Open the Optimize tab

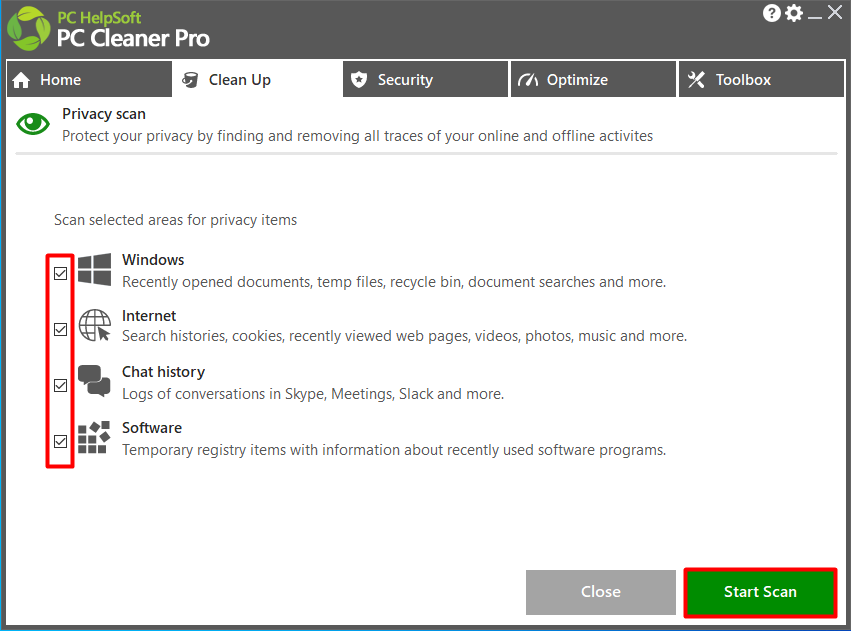(x=593, y=79)
